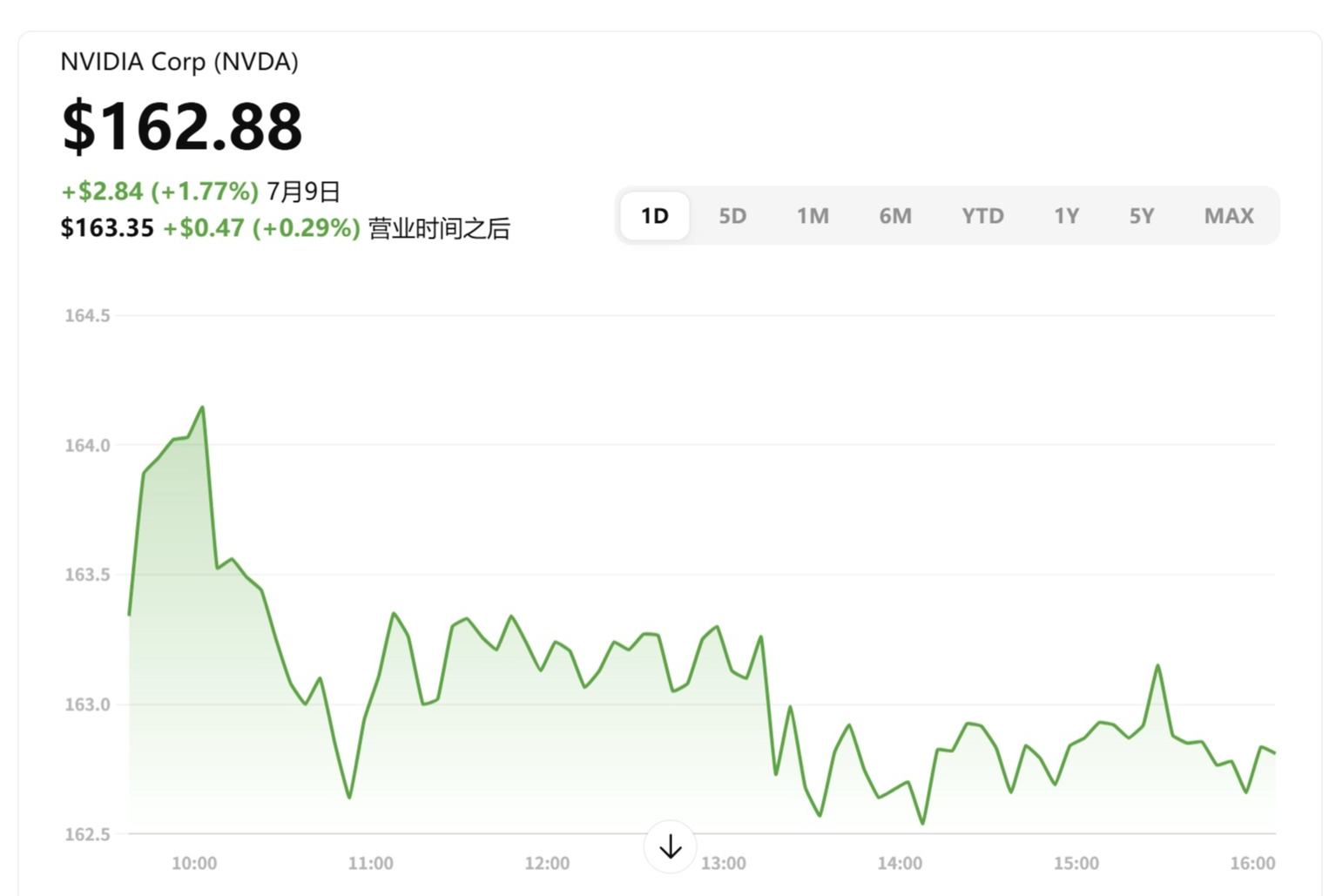The height and width of the screenshot is (896, 1336).
Task: Show the MAX chart range
Action: (x=1229, y=216)
